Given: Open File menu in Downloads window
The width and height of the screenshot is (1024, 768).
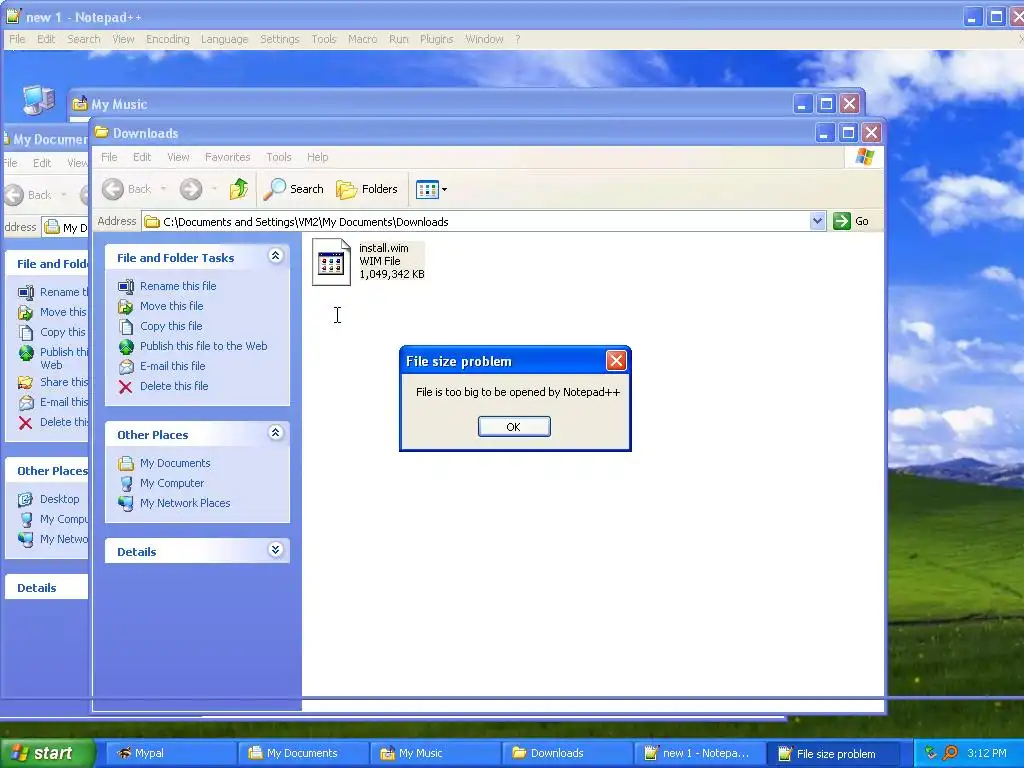Looking at the screenshot, I should (x=109, y=157).
